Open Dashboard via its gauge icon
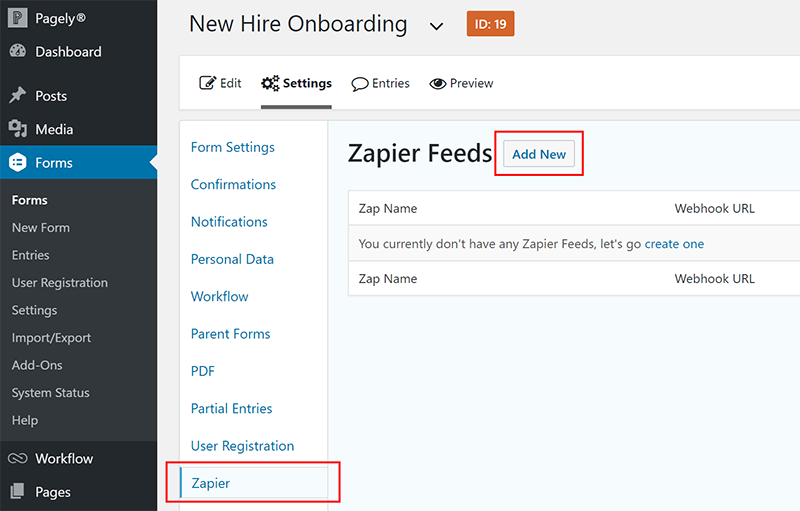The height and width of the screenshot is (511, 800). coord(17,51)
